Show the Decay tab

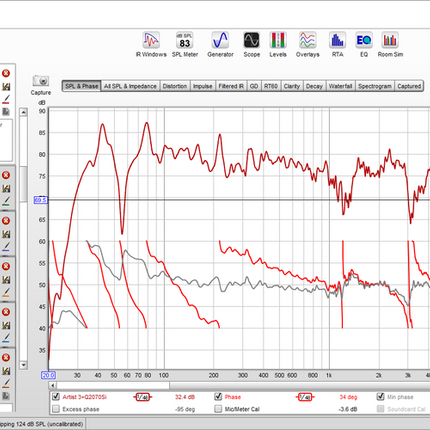coord(314,86)
